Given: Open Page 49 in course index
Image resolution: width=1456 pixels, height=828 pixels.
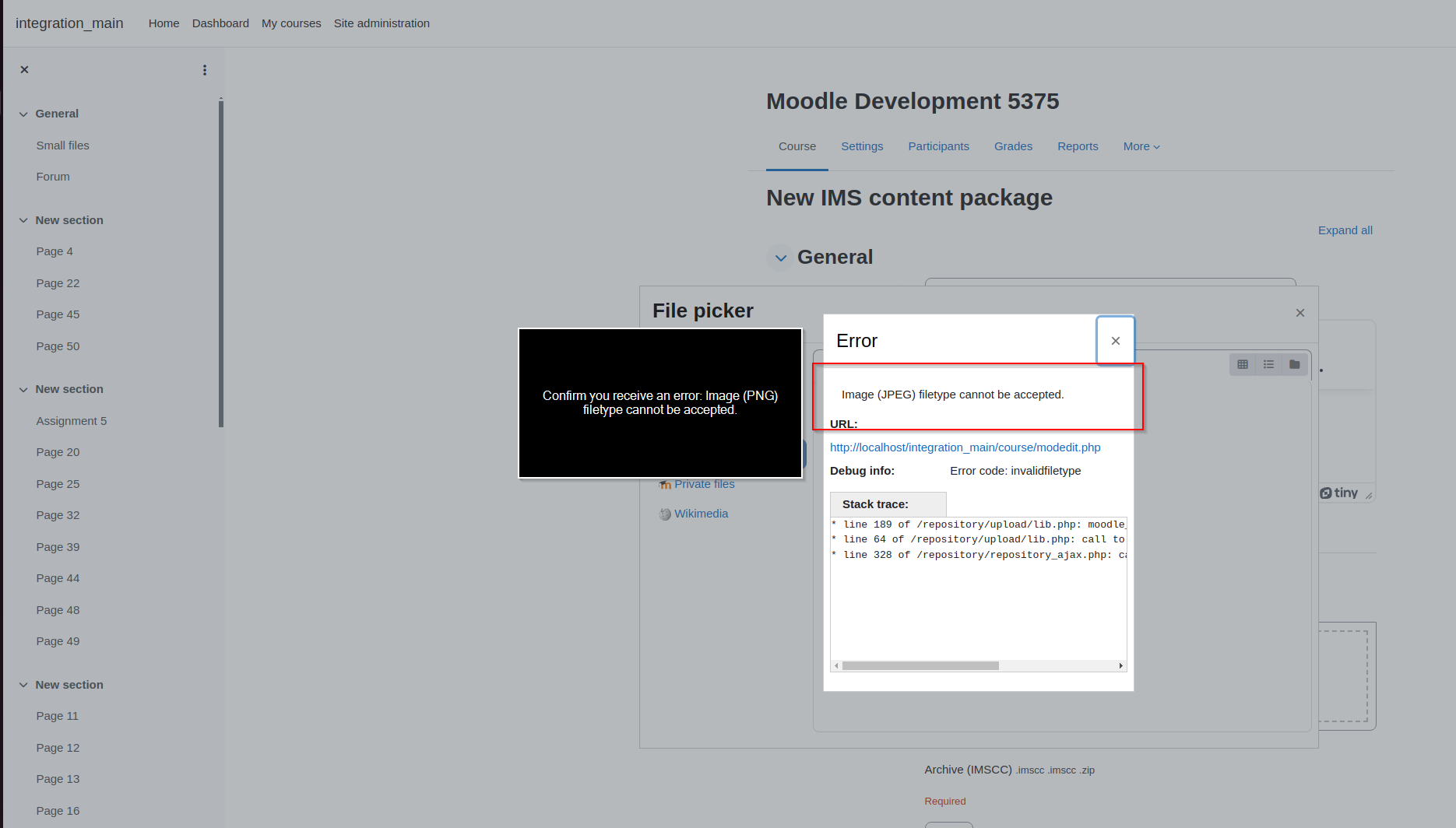Looking at the screenshot, I should coord(58,641).
